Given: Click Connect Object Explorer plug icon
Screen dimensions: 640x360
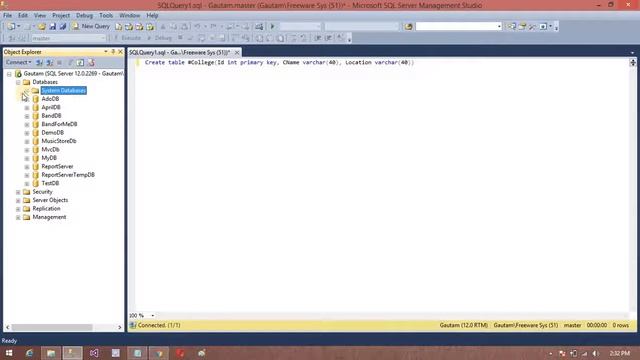Looking at the screenshot, I should click(40, 62).
